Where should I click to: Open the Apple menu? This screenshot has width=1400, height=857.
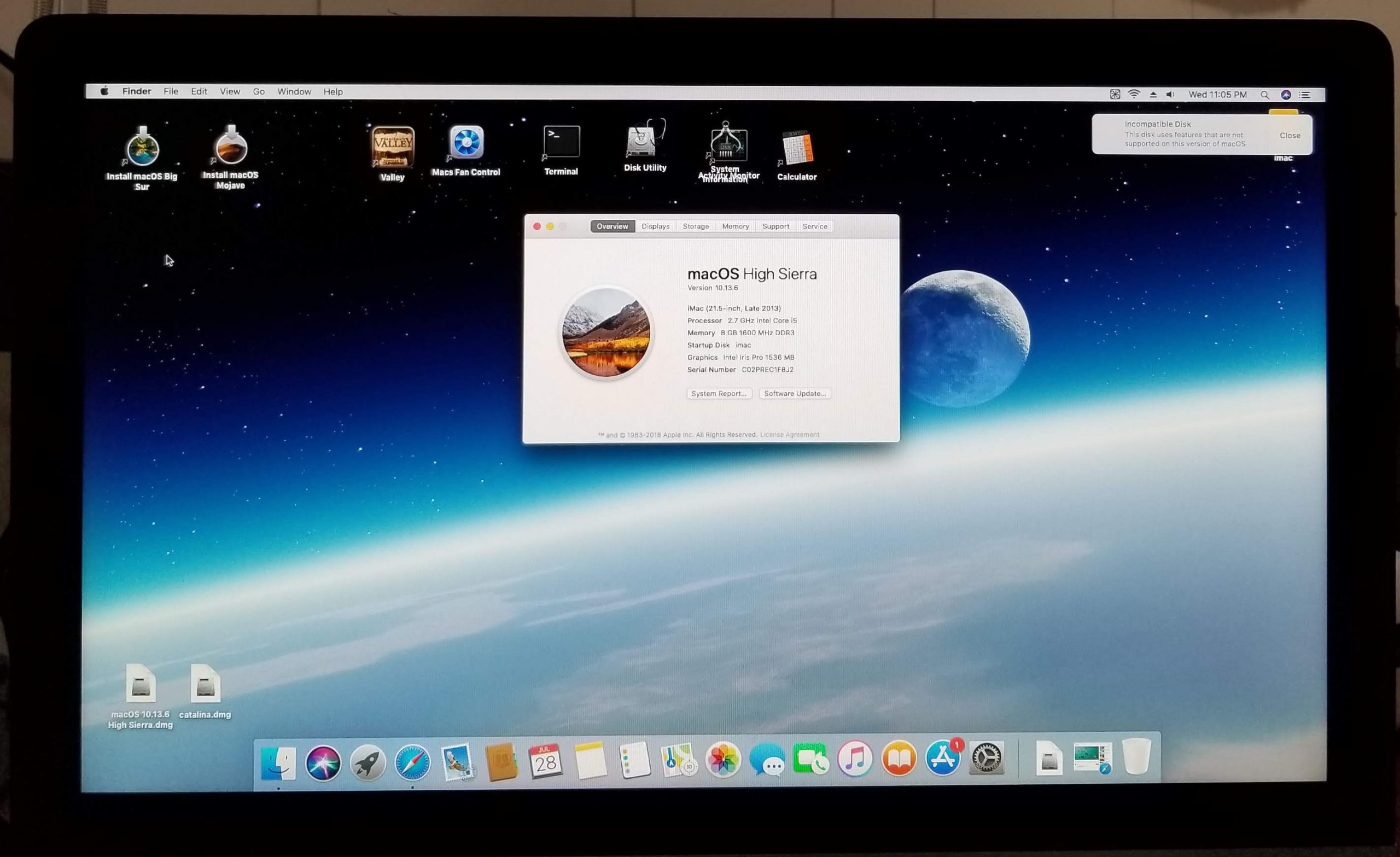click(104, 91)
